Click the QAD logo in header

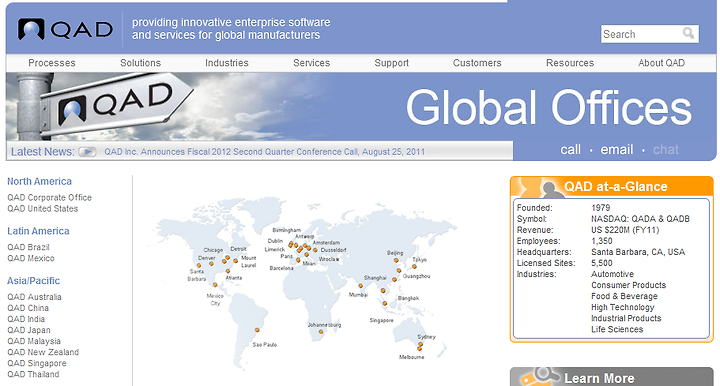[65, 30]
